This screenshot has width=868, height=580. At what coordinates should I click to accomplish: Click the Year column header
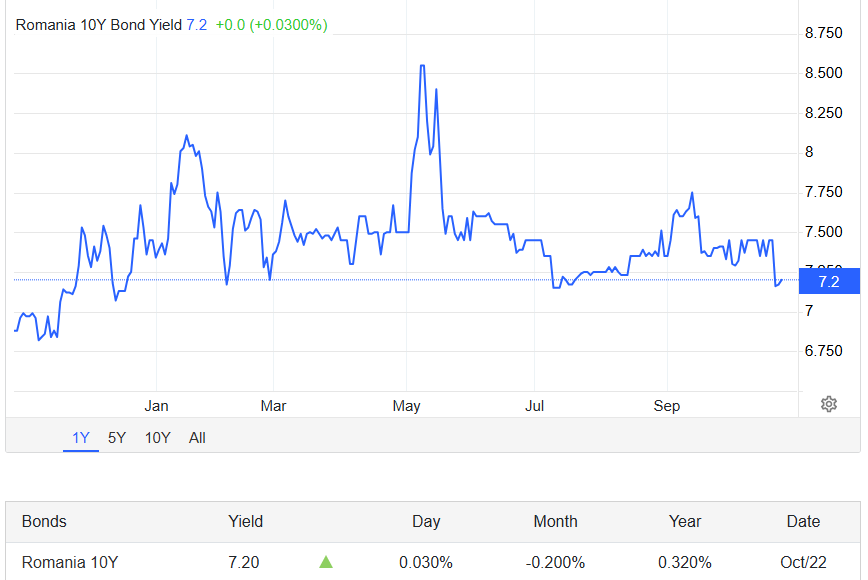(685, 521)
